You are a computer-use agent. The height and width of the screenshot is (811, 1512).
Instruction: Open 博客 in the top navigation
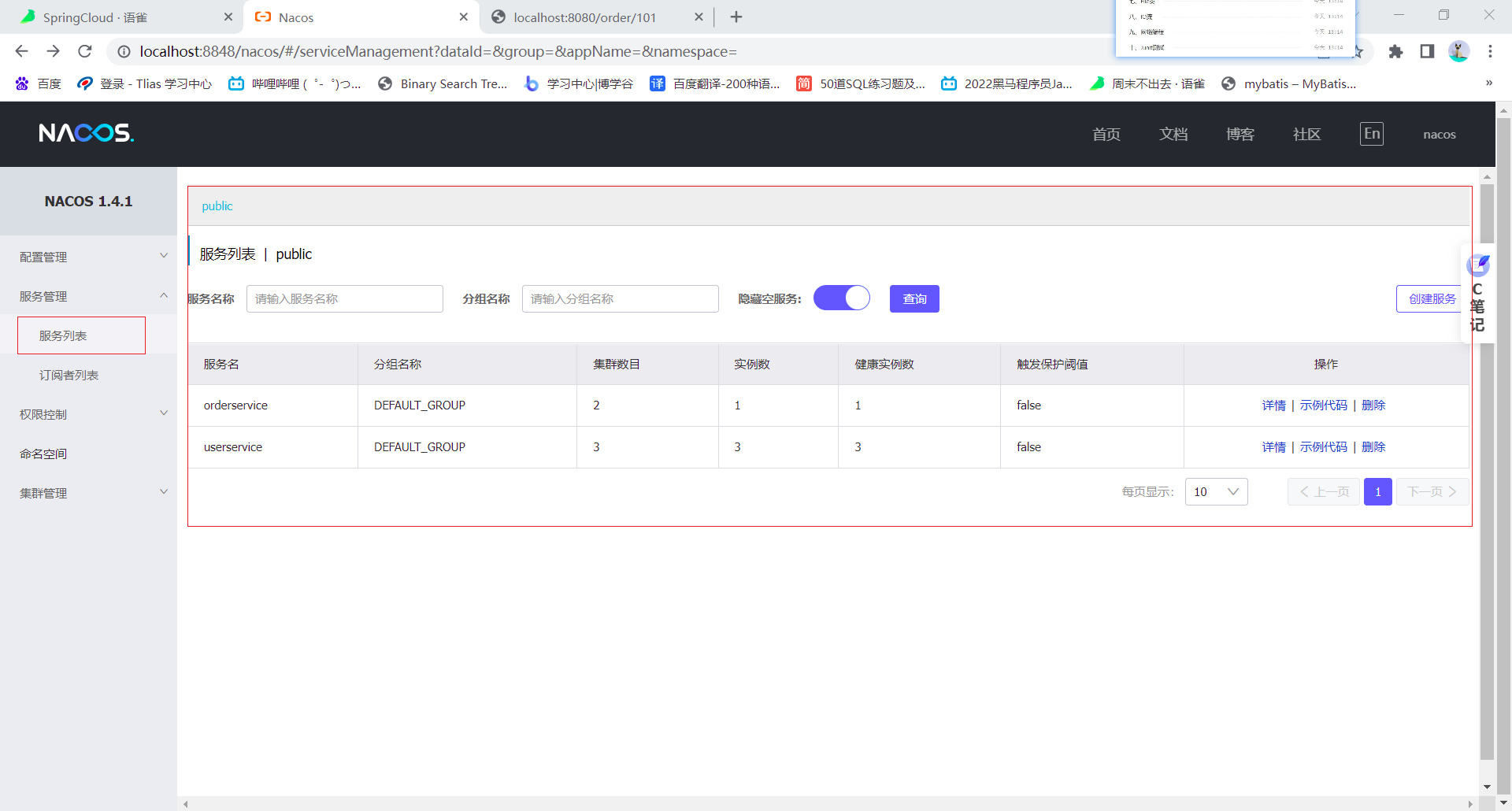pyautogui.click(x=1240, y=135)
